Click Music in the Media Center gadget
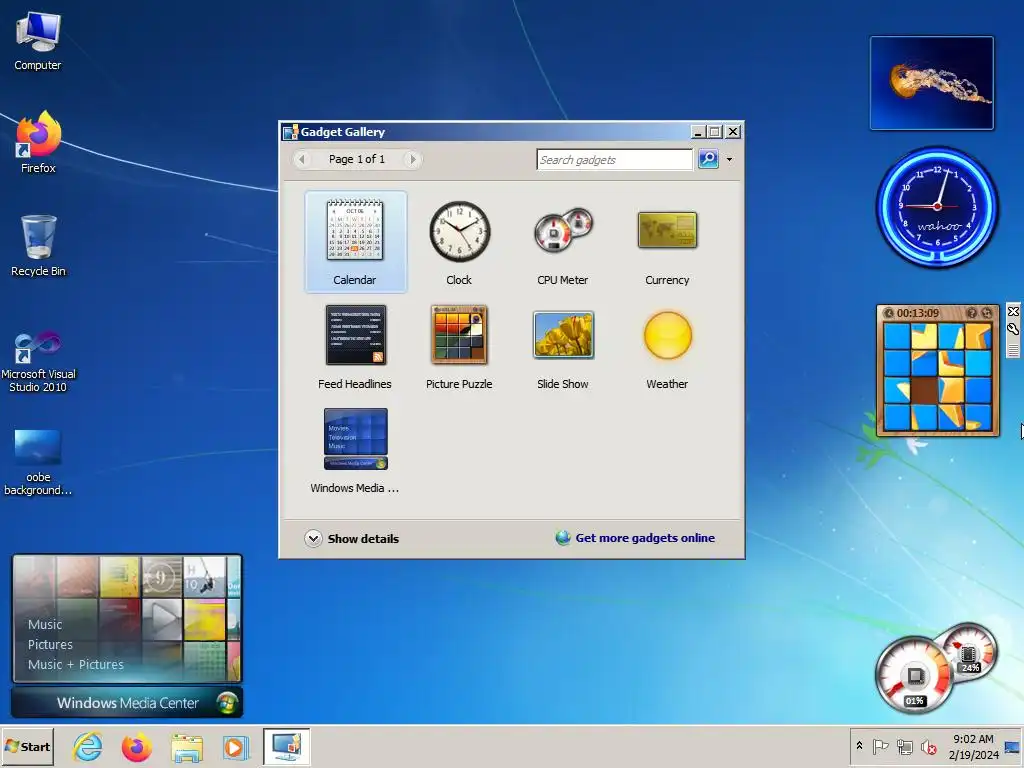The width and height of the screenshot is (1024, 768). (x=45, y=624)
